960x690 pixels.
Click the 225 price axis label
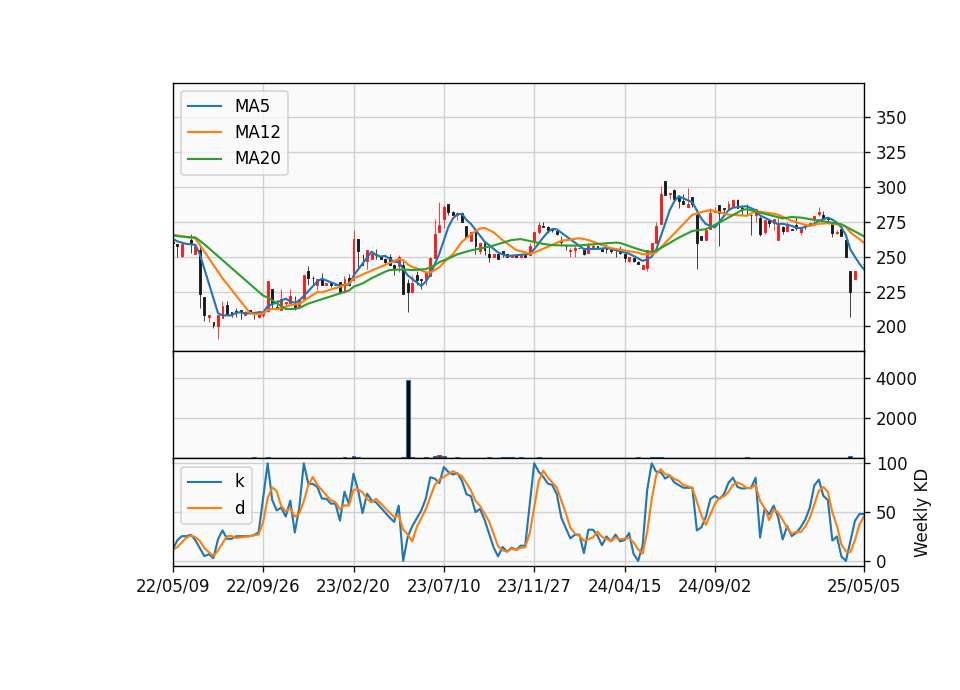(x=891, y=293)
